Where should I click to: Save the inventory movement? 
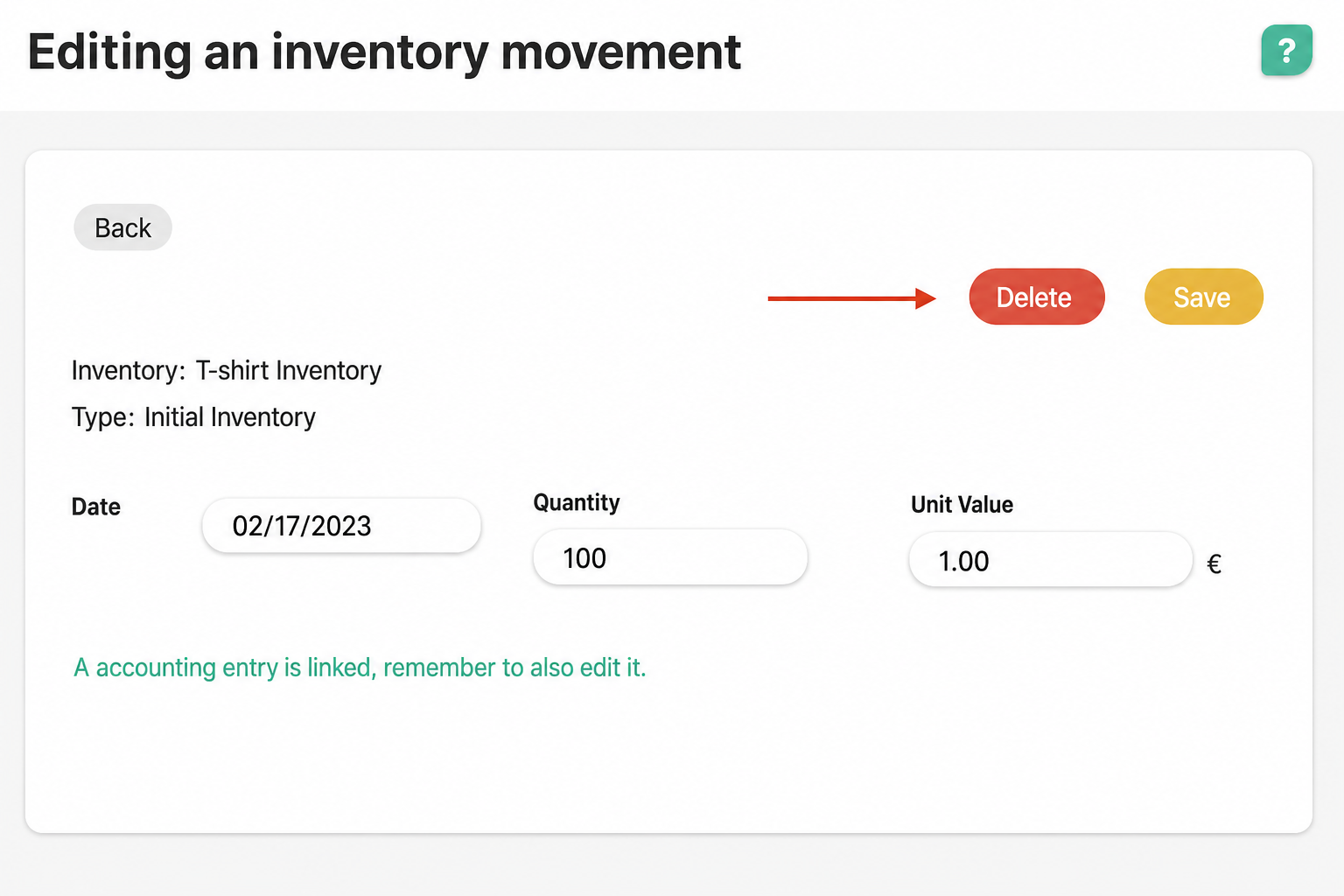[1203, 297]
